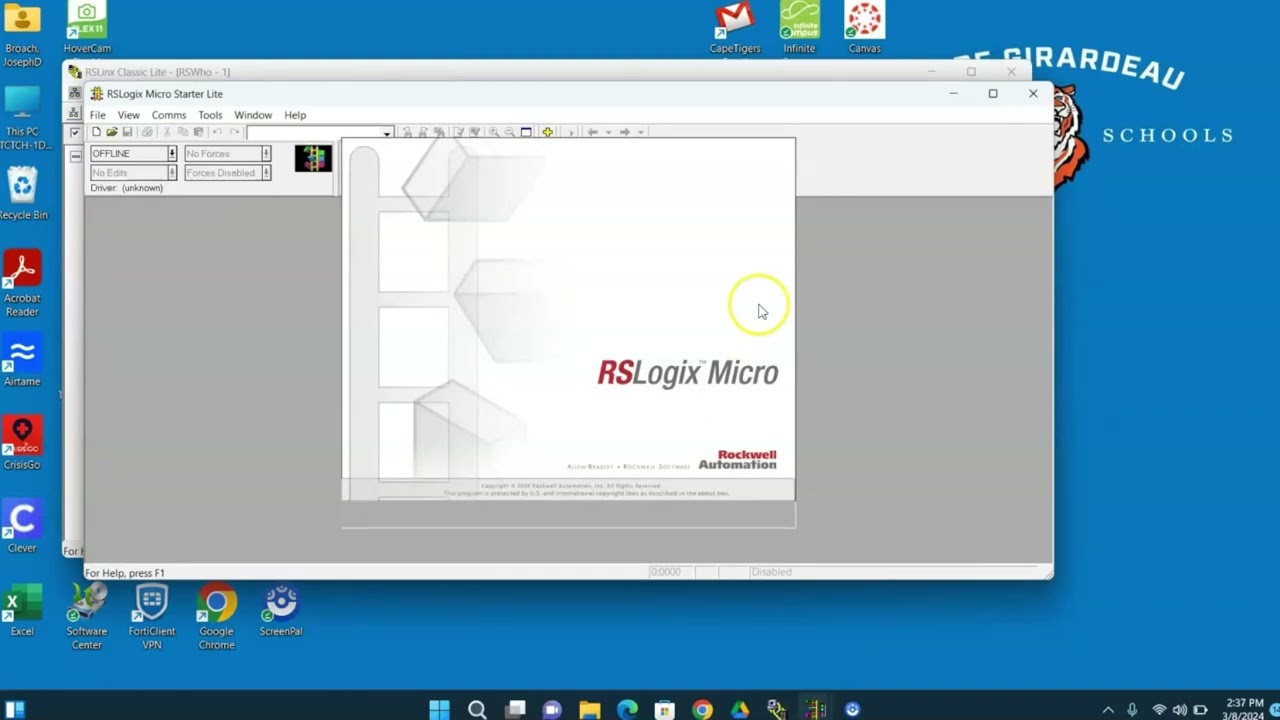Select the ScreenPal desktop shortcut
Screen dimensions: 1280x720
click(281, 610)
